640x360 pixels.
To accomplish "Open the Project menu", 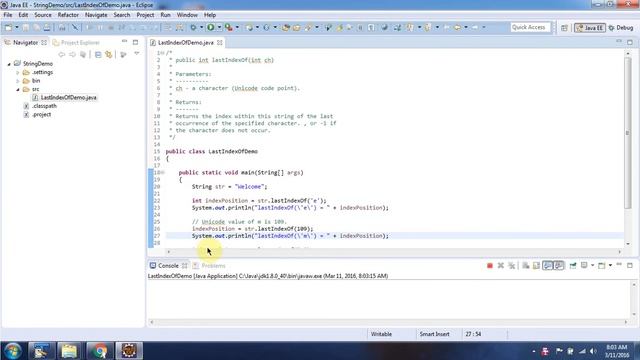I will click(145, 15).
